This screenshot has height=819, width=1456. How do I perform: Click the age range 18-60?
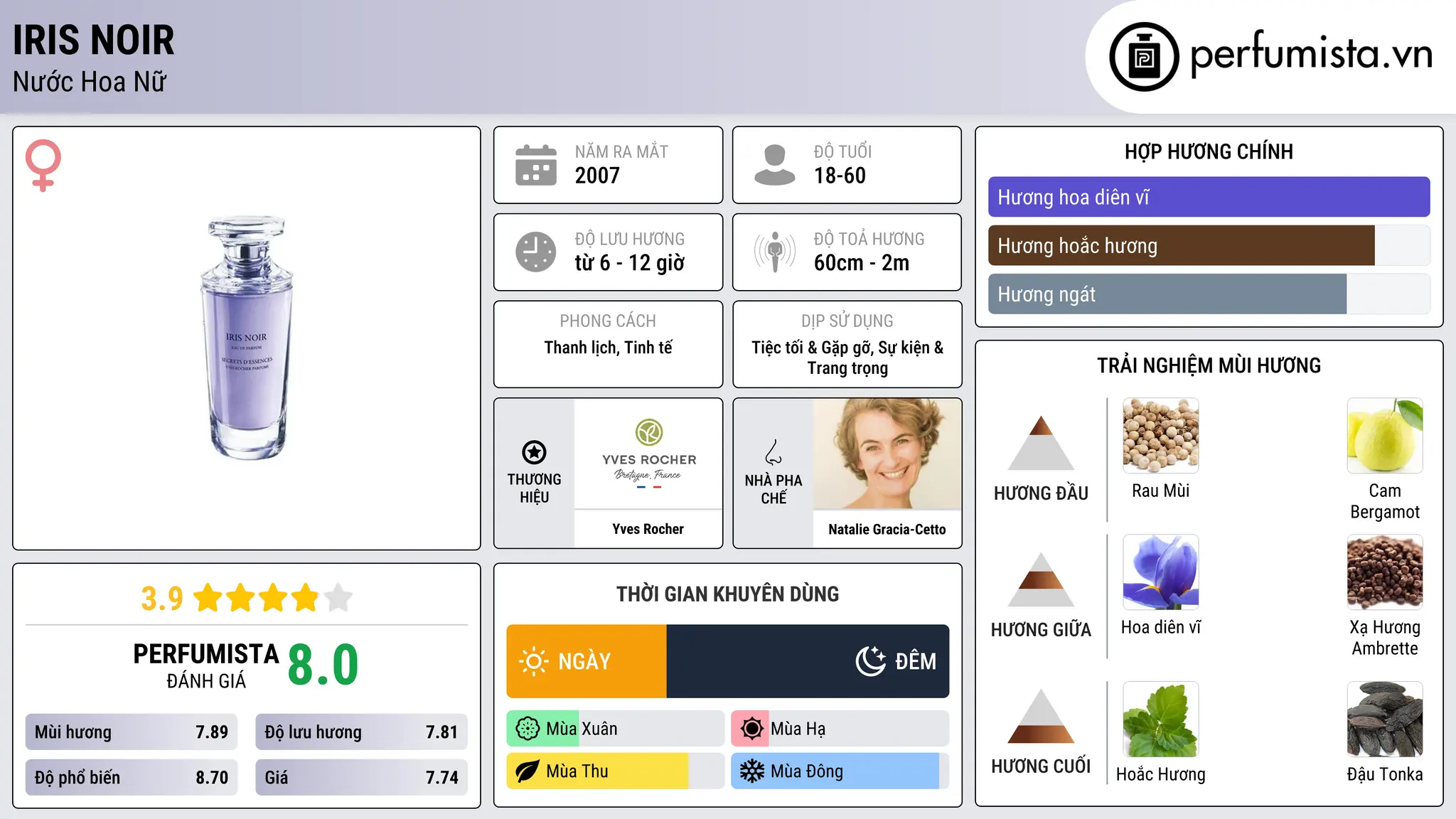[840, 176]
